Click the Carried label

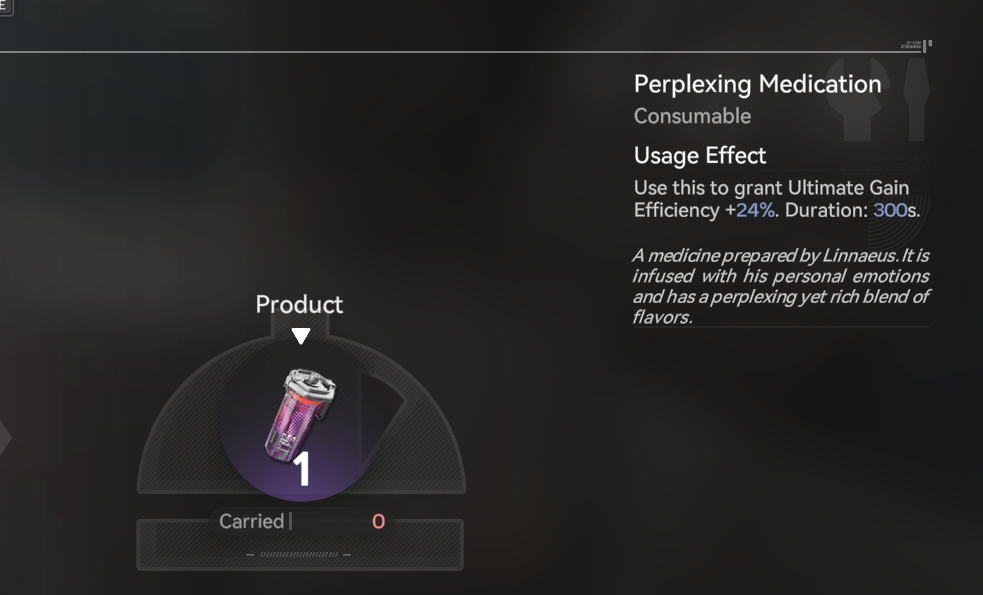(251, 521)
